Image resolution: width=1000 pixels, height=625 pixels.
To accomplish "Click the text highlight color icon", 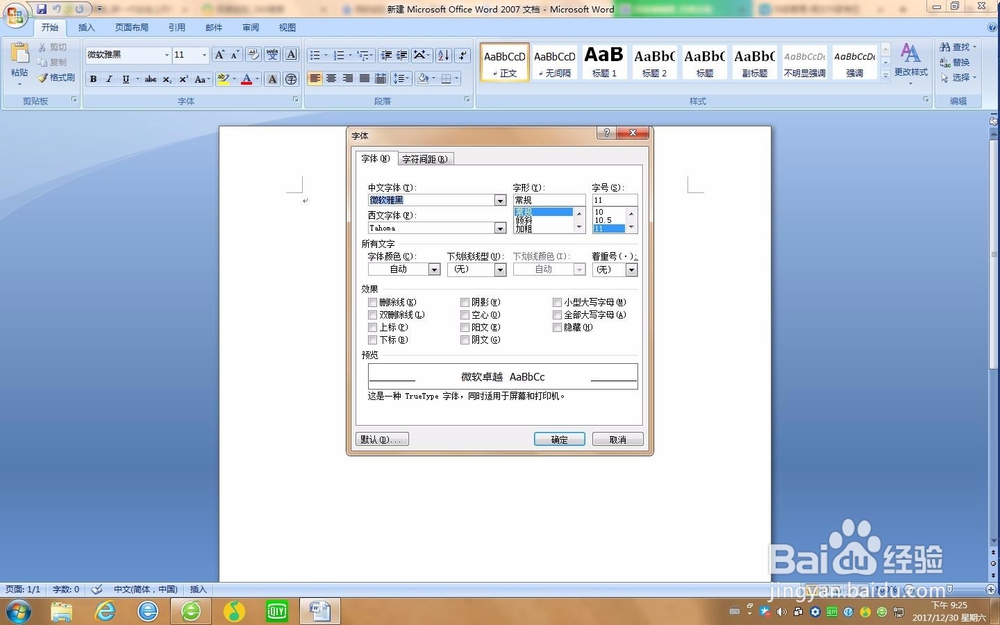I will [223, 79].
